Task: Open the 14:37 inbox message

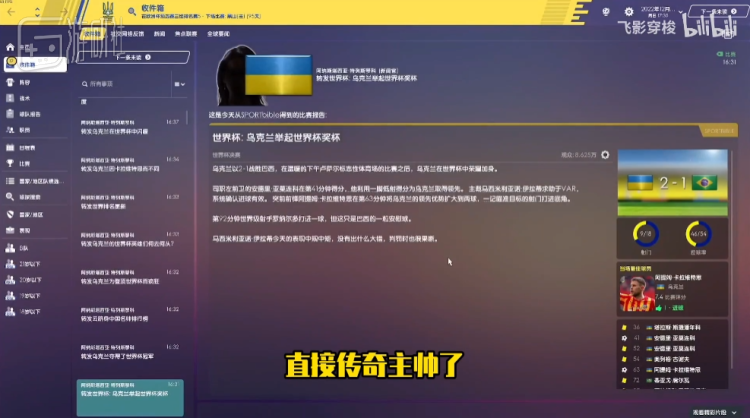Action: point(130,127)
